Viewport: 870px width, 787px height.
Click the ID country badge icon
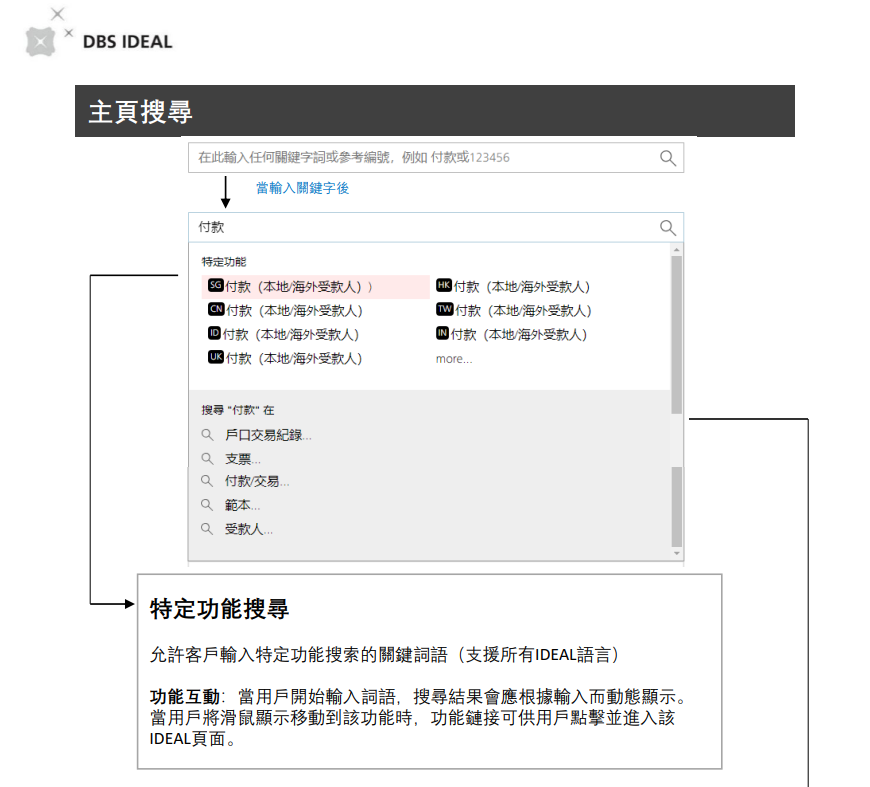pyautogui.click(x=214, y=333)
